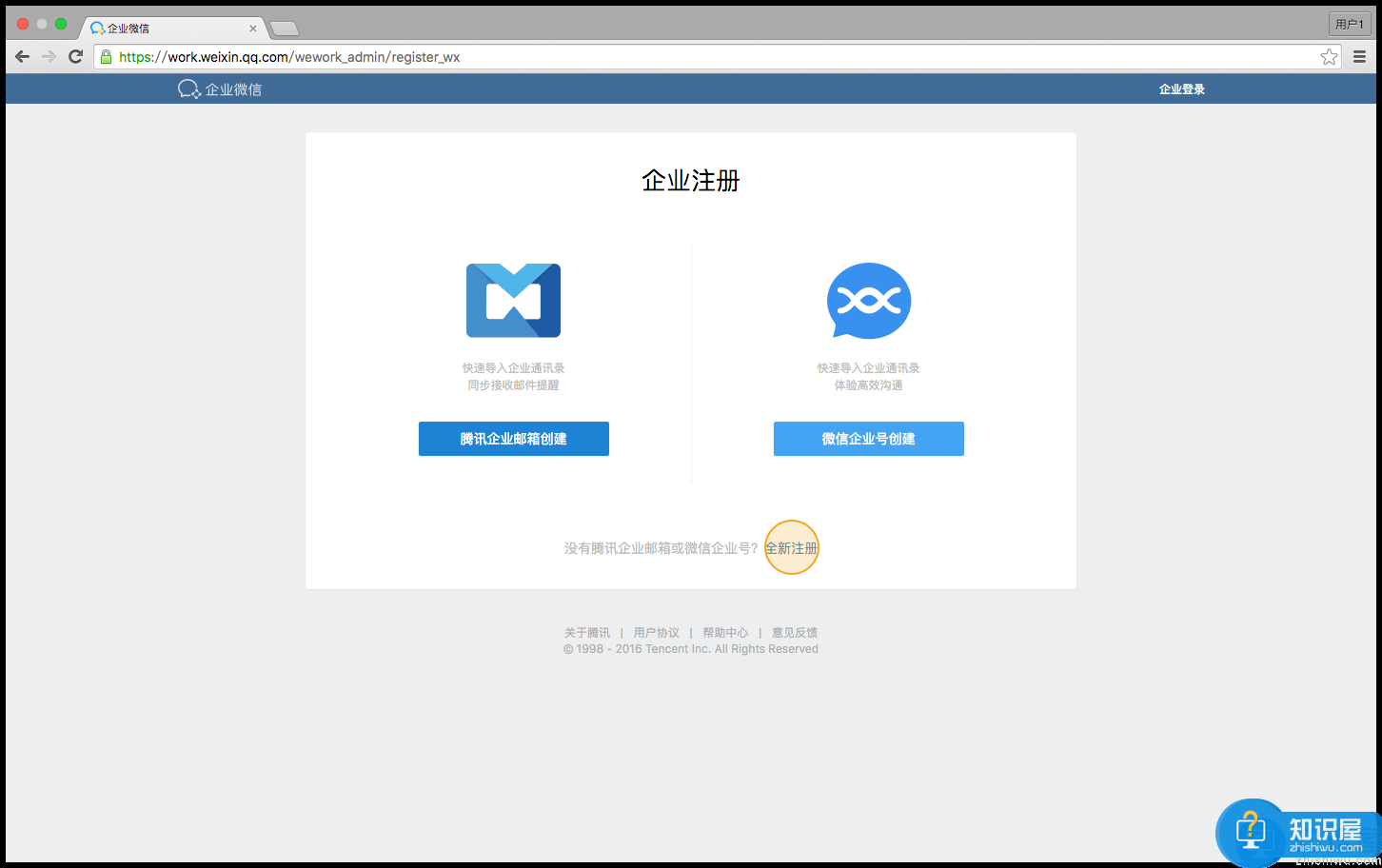Click the browser back arrow

[23, 57]
